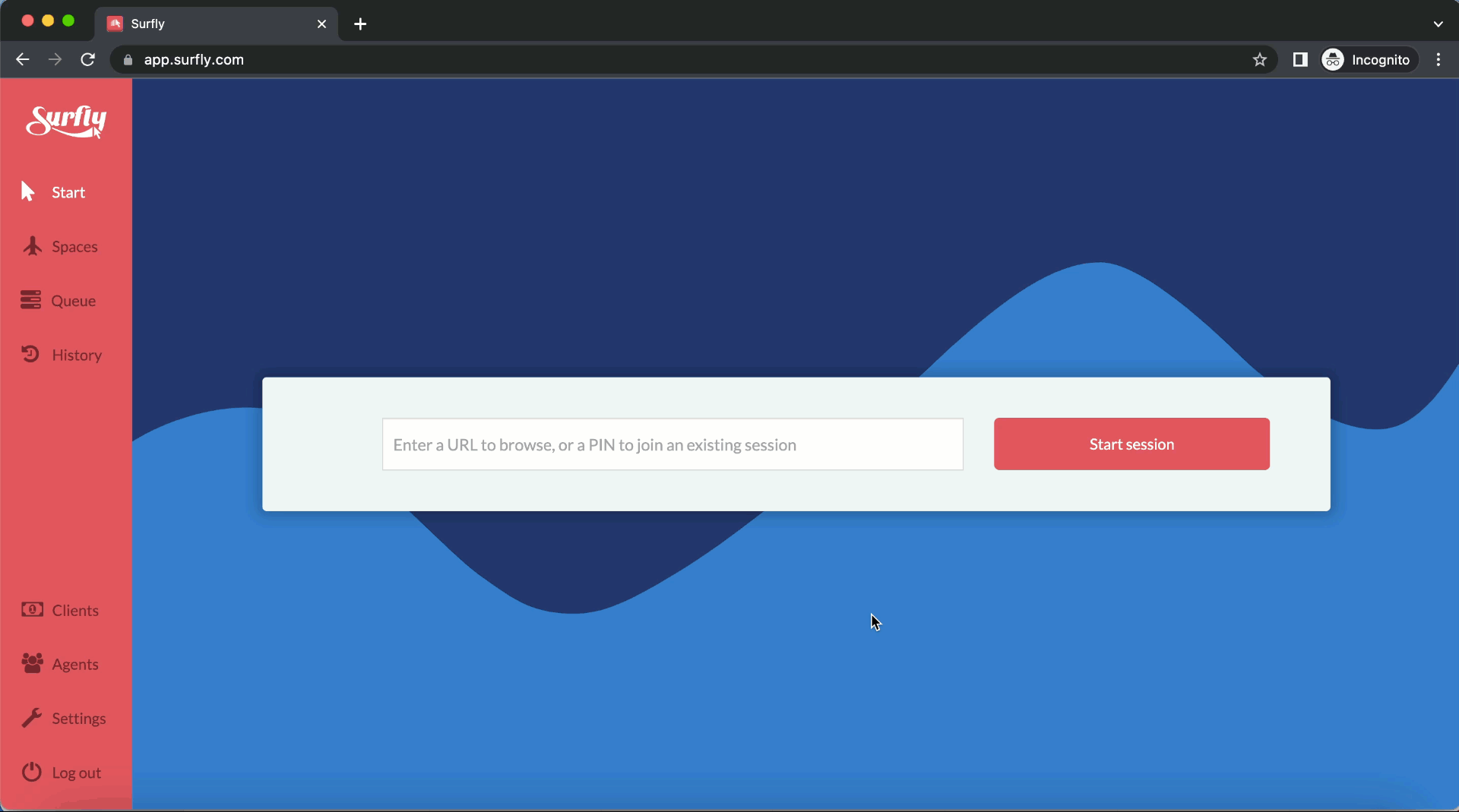Open a new browser tab
Viewport: 1459px width, 812px height.
click(x=360, y=24)
